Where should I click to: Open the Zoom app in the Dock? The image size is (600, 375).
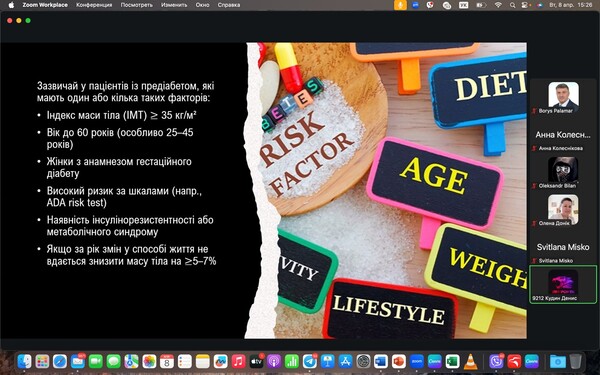point(417,361)
